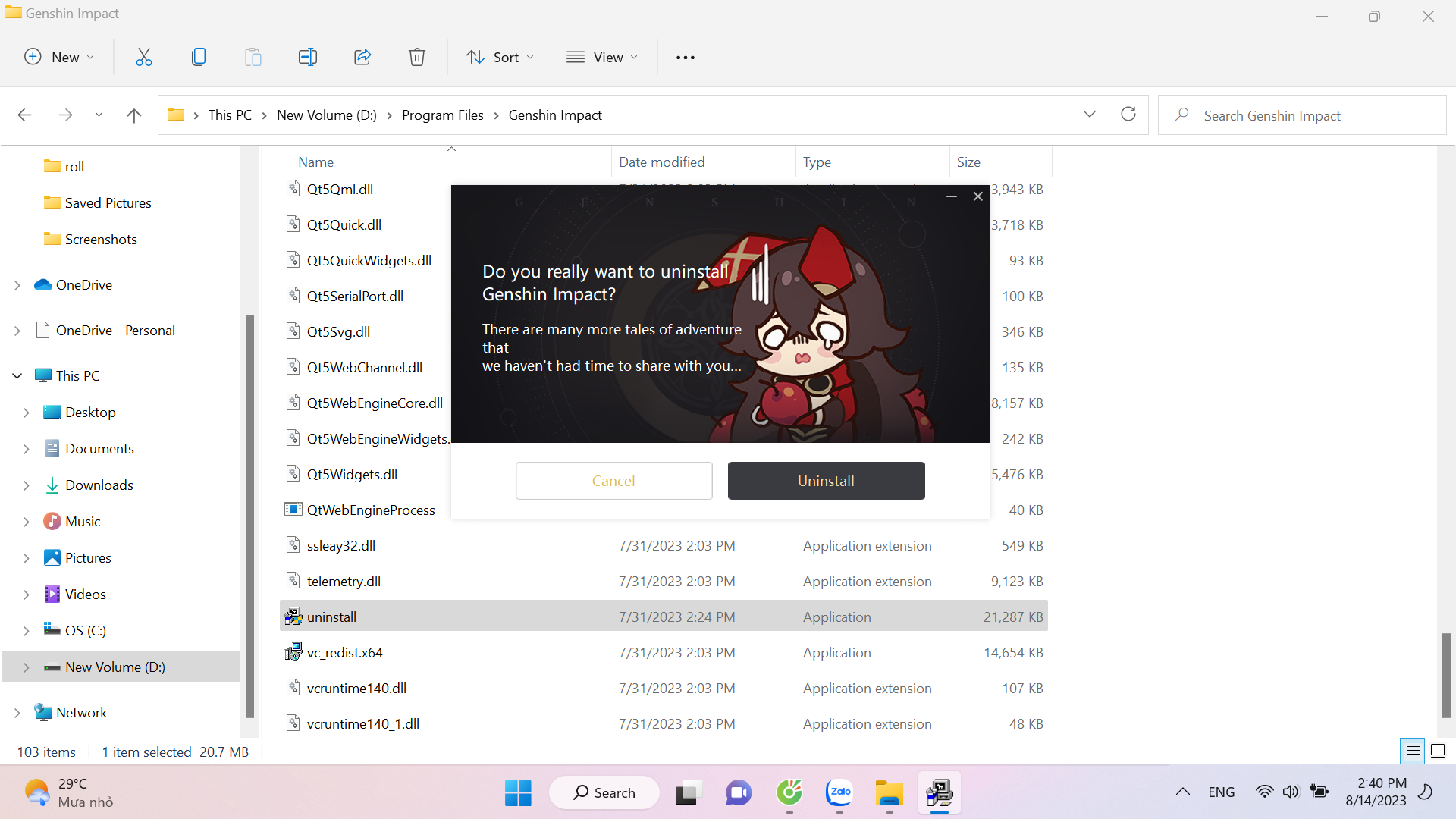Open the date and time in taskbar
Viewport: 1456px width, 819px height.
click(x=1376, y=792)
